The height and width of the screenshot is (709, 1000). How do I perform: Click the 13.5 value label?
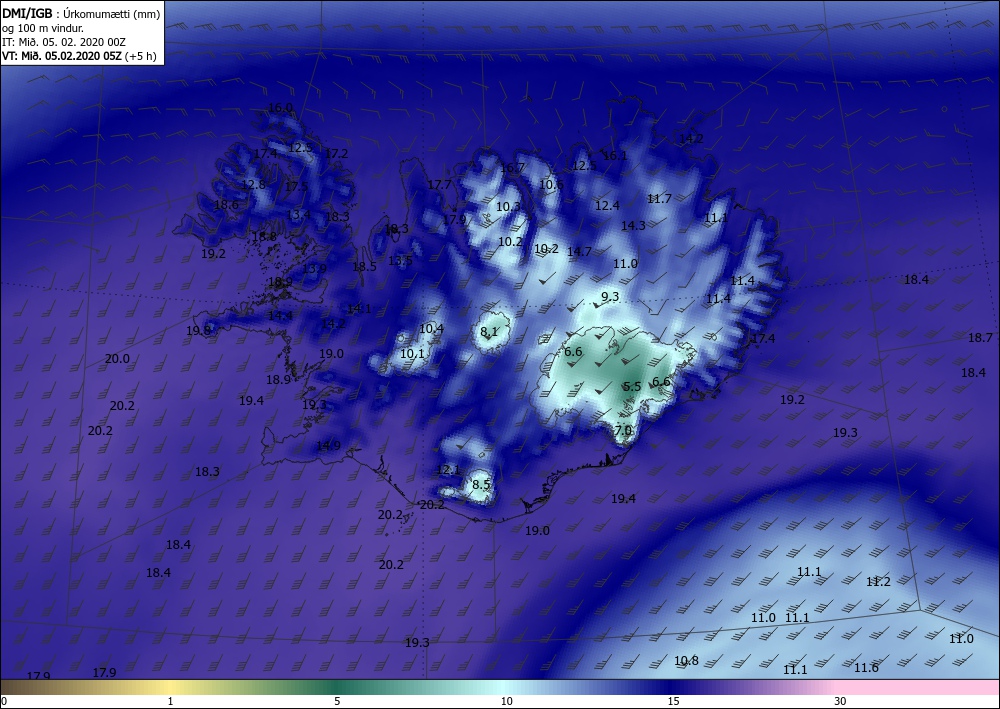(x=400, y=261)
